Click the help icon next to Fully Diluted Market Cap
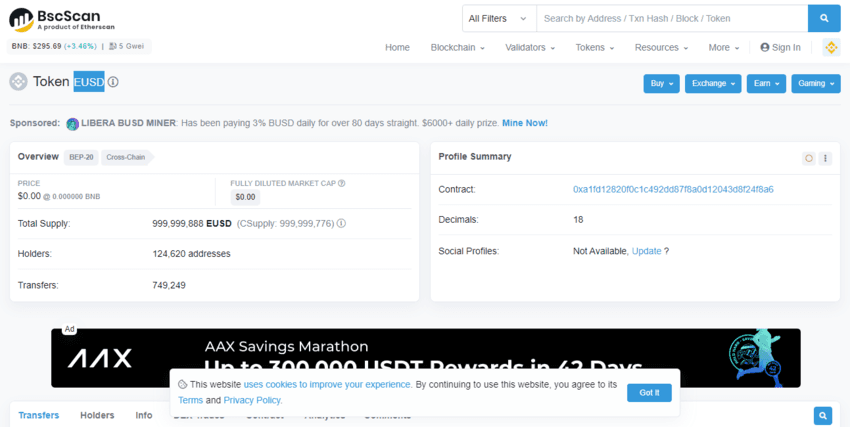 (x=342, y=183)
